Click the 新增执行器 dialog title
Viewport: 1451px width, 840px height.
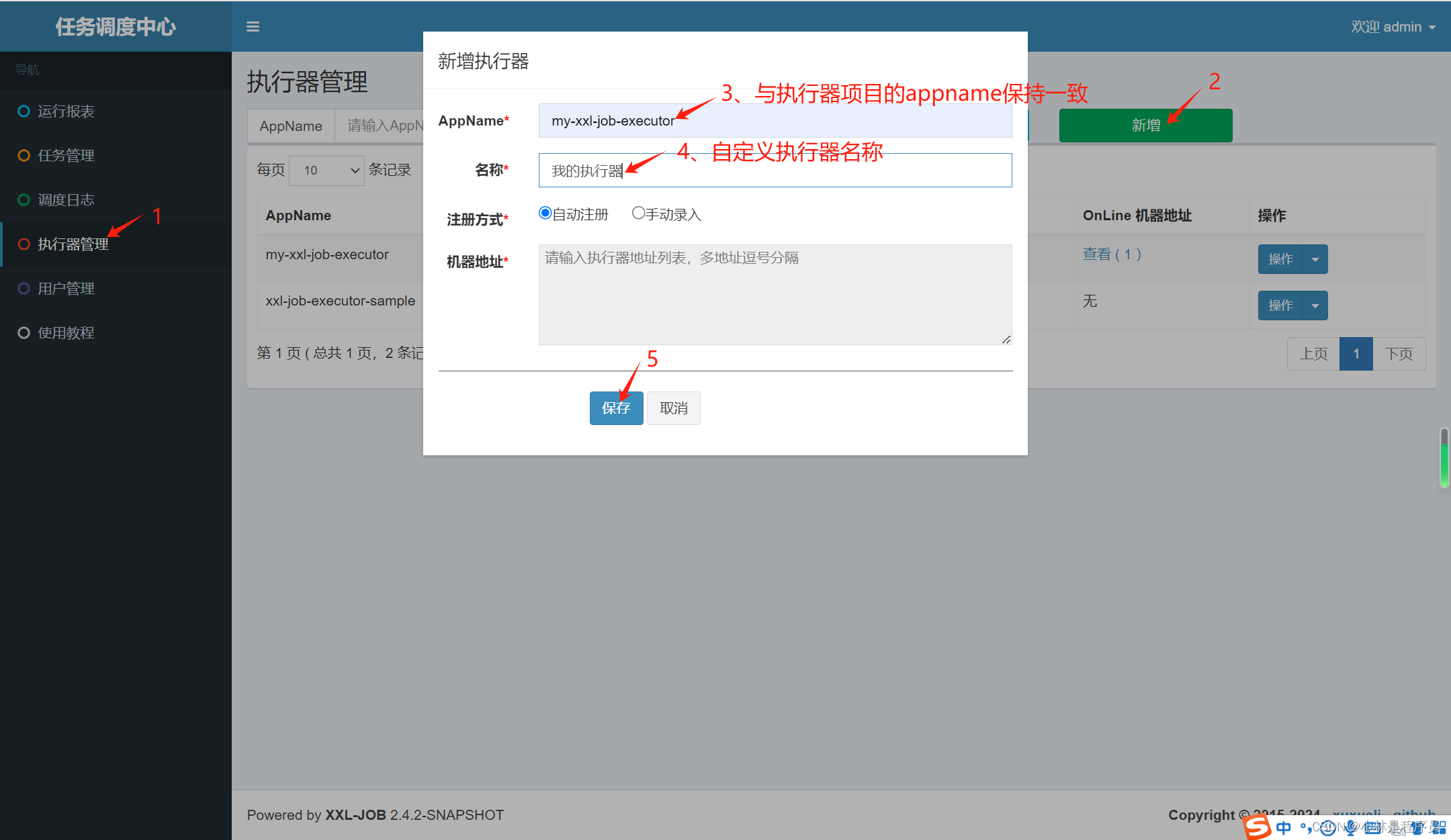[x=484, y=61]
